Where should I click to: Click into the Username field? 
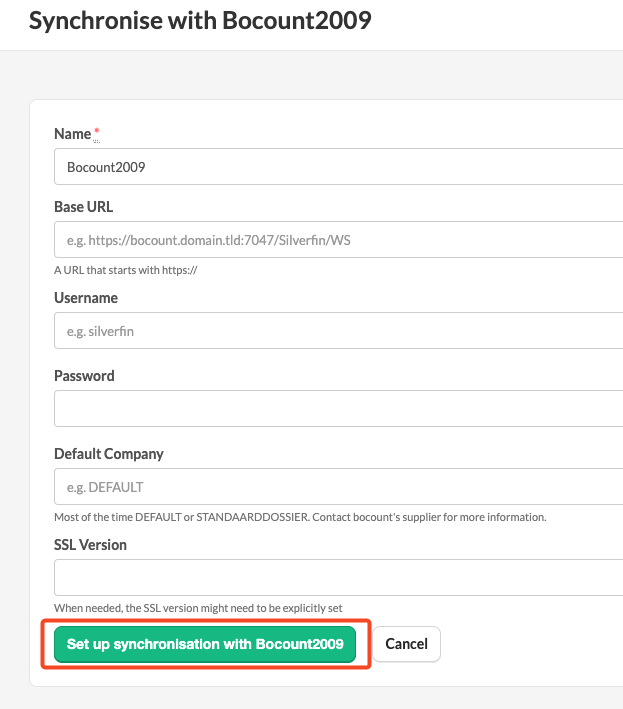[339, 331]
